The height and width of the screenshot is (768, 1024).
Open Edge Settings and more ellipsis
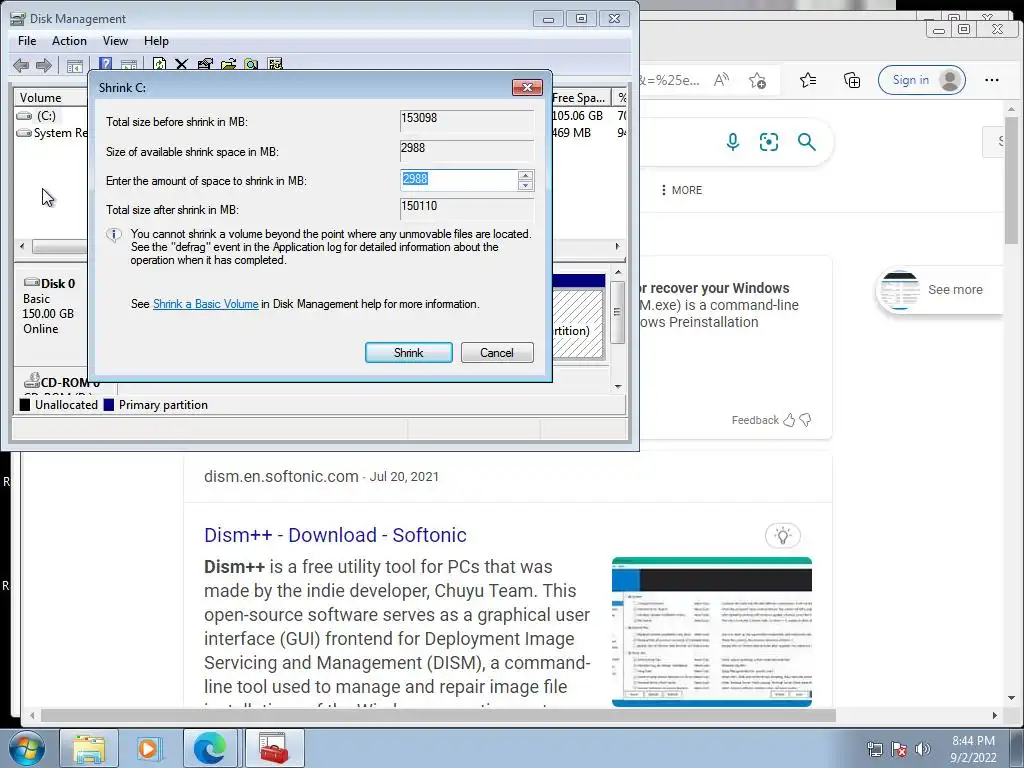[991, 80]
